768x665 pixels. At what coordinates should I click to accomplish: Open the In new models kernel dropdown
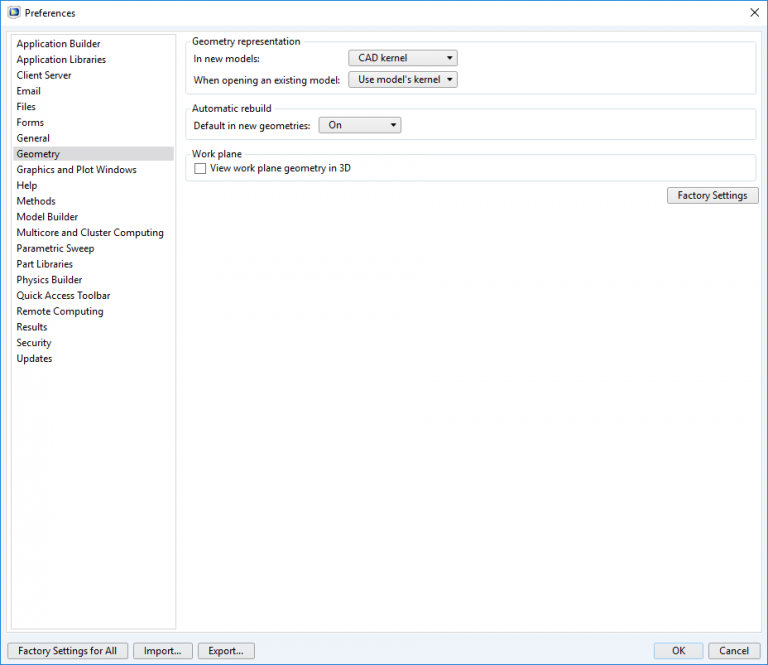coord(403,58)
